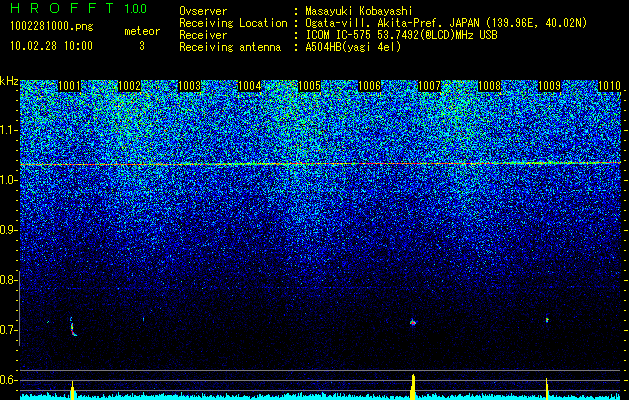Click the meteor count label

142,31
